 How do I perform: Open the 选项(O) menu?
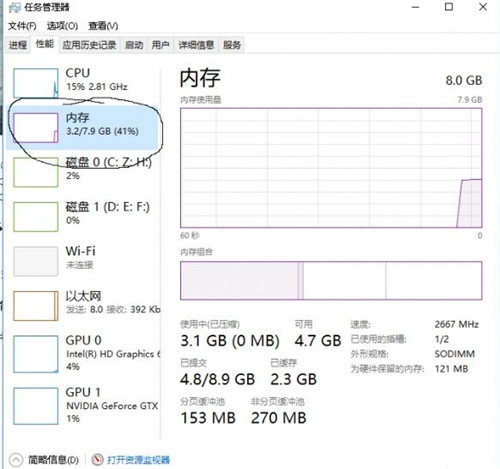(62, 26)
